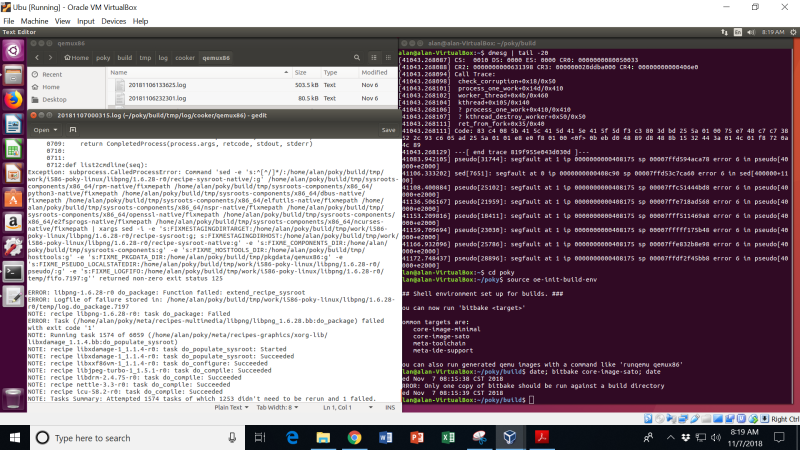
Task: Create new document in gedit toolbar
Action: (73, 130)
